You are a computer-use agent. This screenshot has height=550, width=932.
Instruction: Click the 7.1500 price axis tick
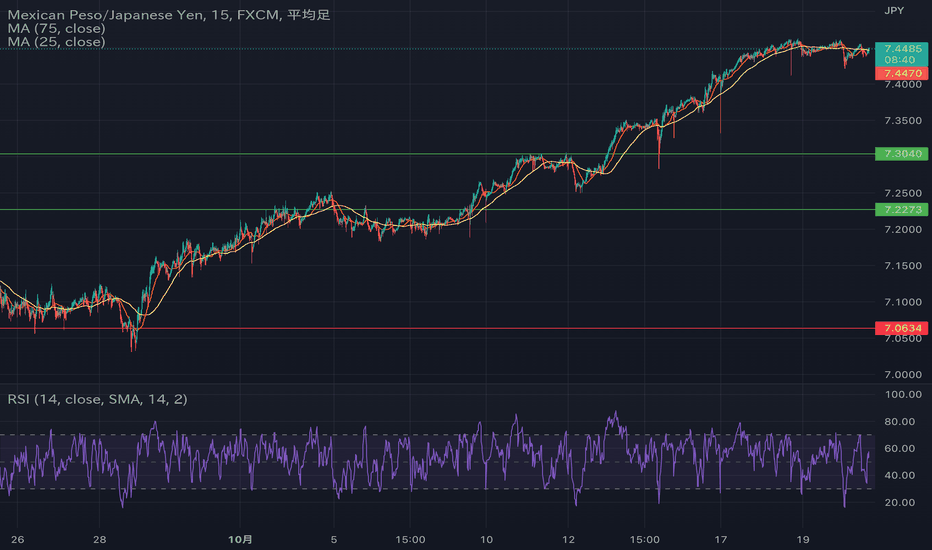[903, 266]
